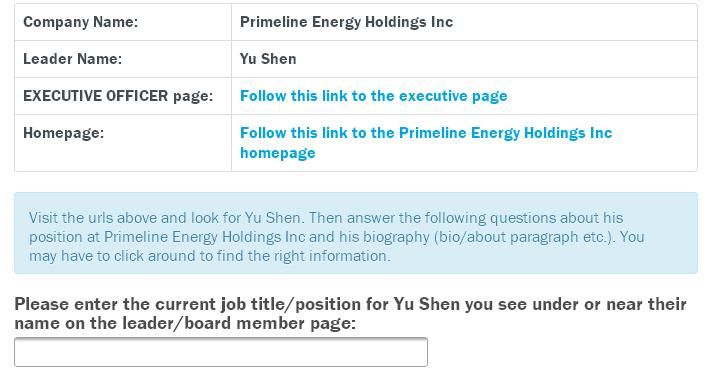
Task: Open the Primeline Energy Holdings Inc homepage link
Action: click(x=426, y=142)
